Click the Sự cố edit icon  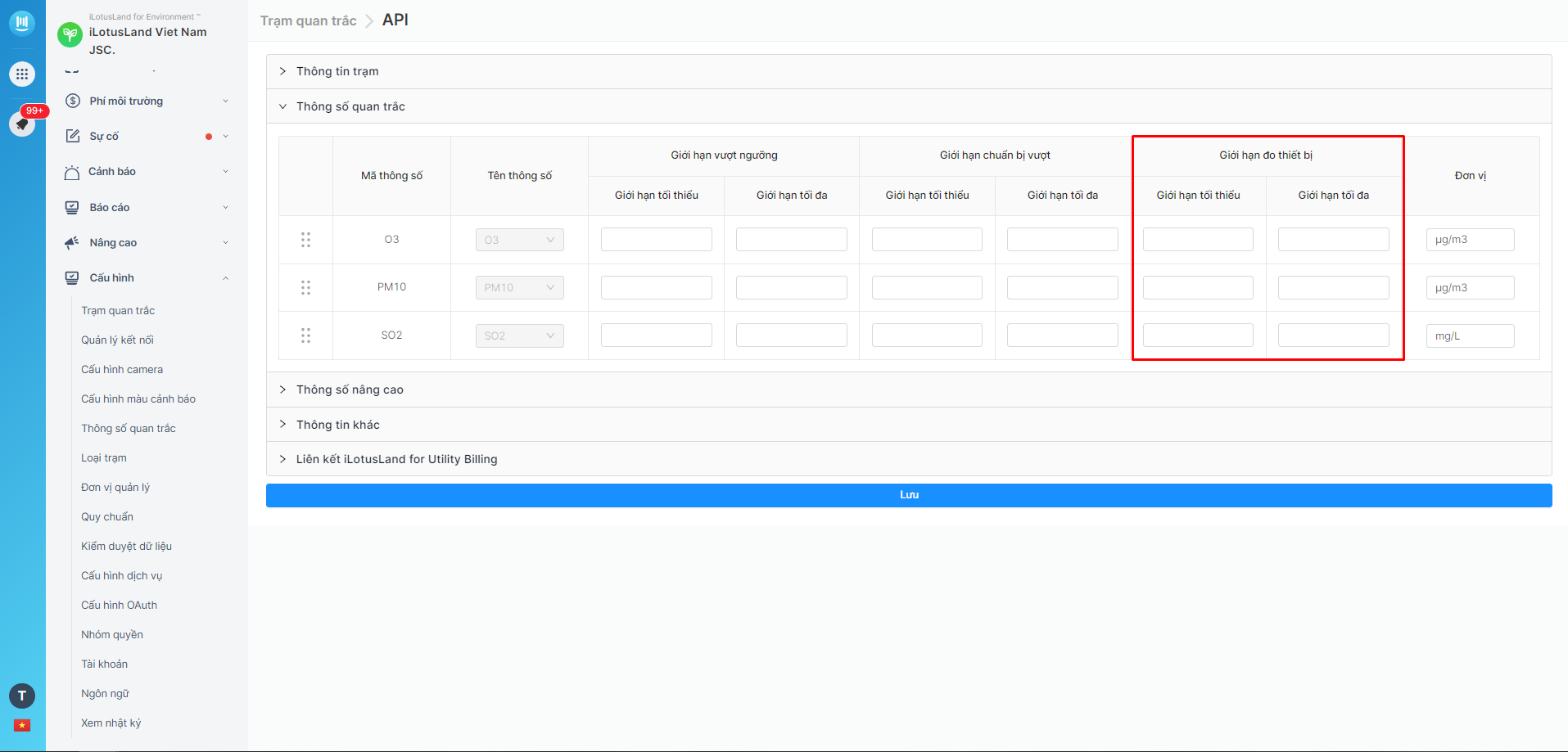click(x=72, y=136)
